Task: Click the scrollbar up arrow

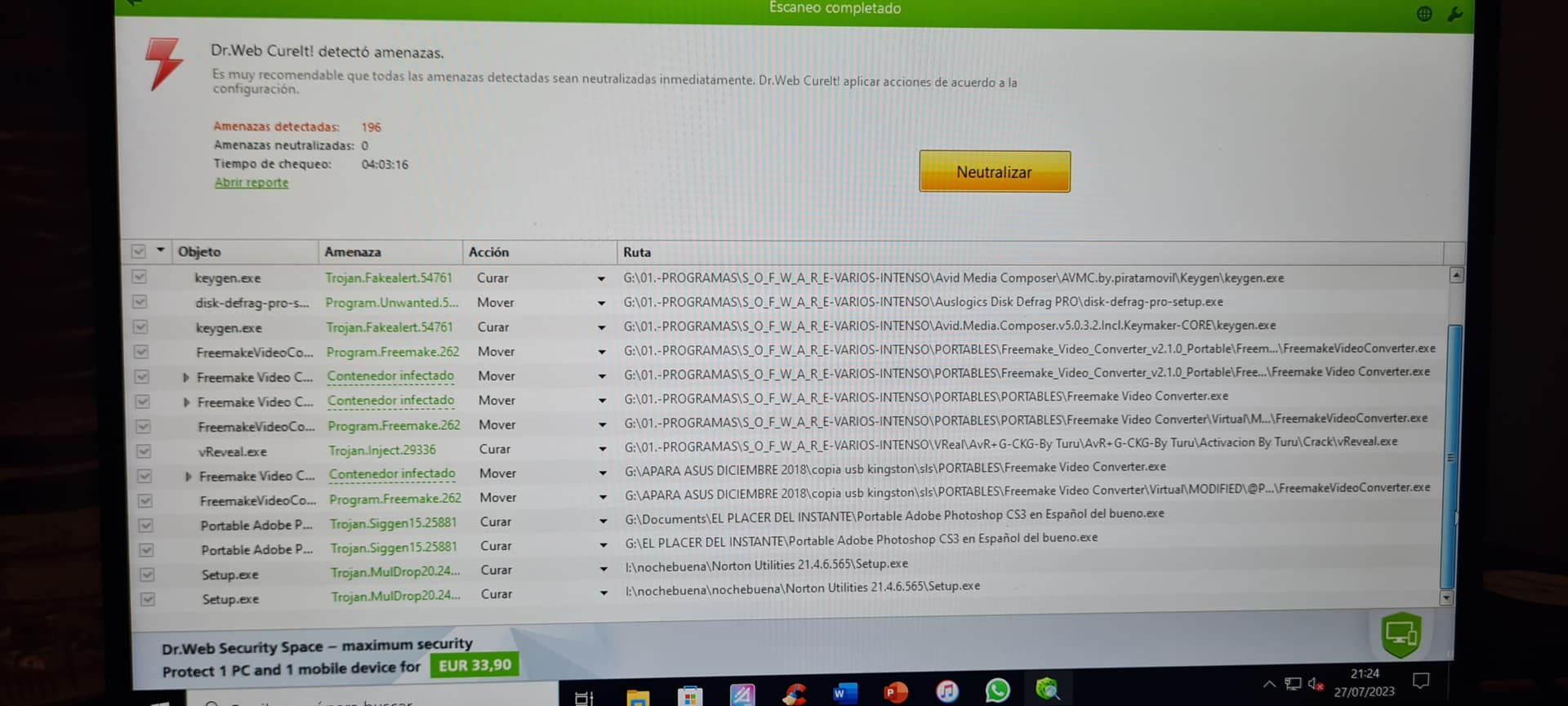Action: [1456, 275]
